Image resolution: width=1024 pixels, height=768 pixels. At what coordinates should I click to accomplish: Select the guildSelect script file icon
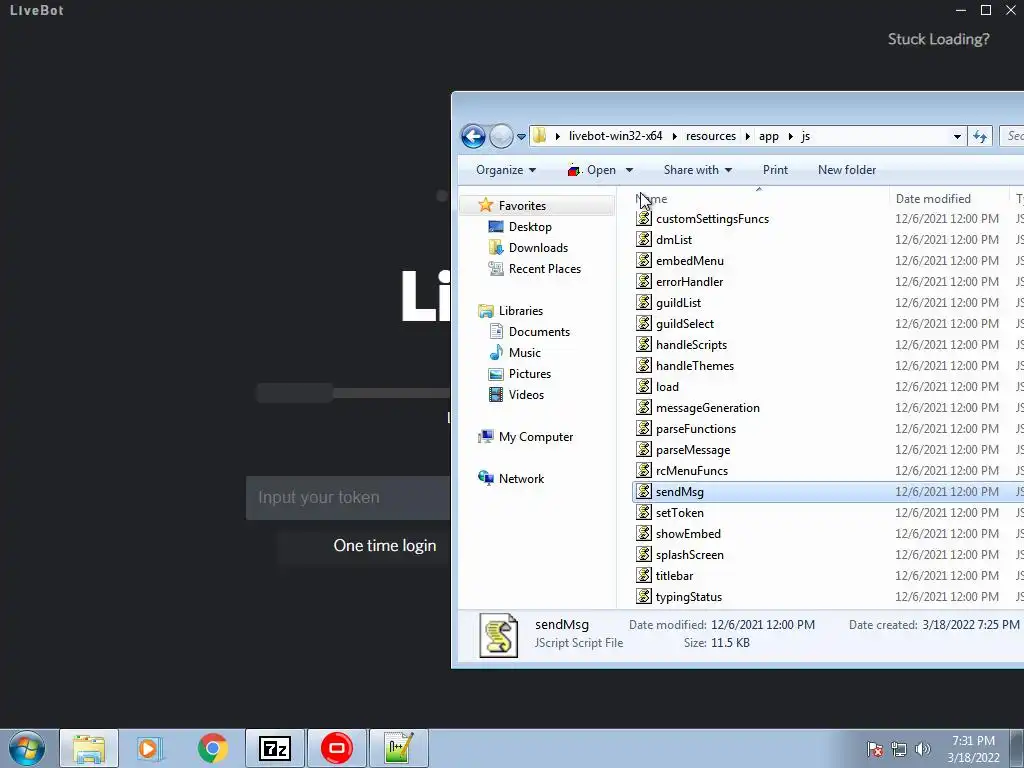click(644, 323)
